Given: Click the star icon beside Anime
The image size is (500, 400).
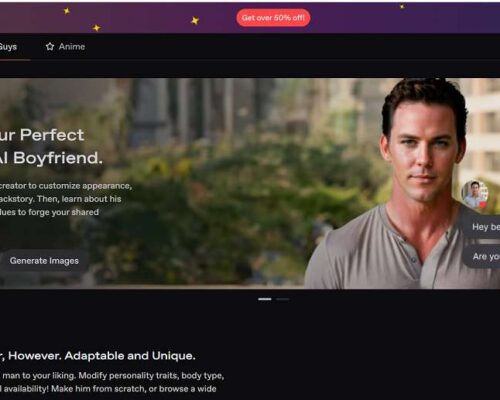Looking at the screenshot, I should (x=50, y=46).
